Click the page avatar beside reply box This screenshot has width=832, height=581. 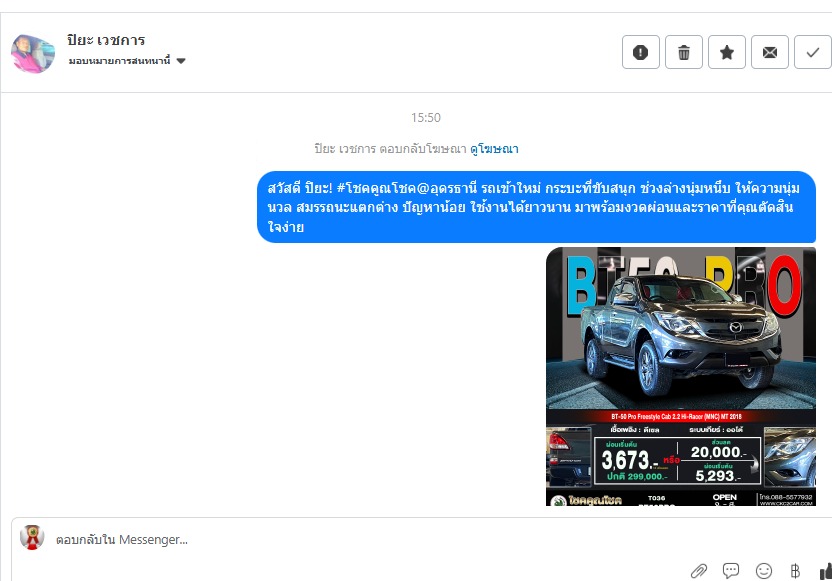(32, 537)
